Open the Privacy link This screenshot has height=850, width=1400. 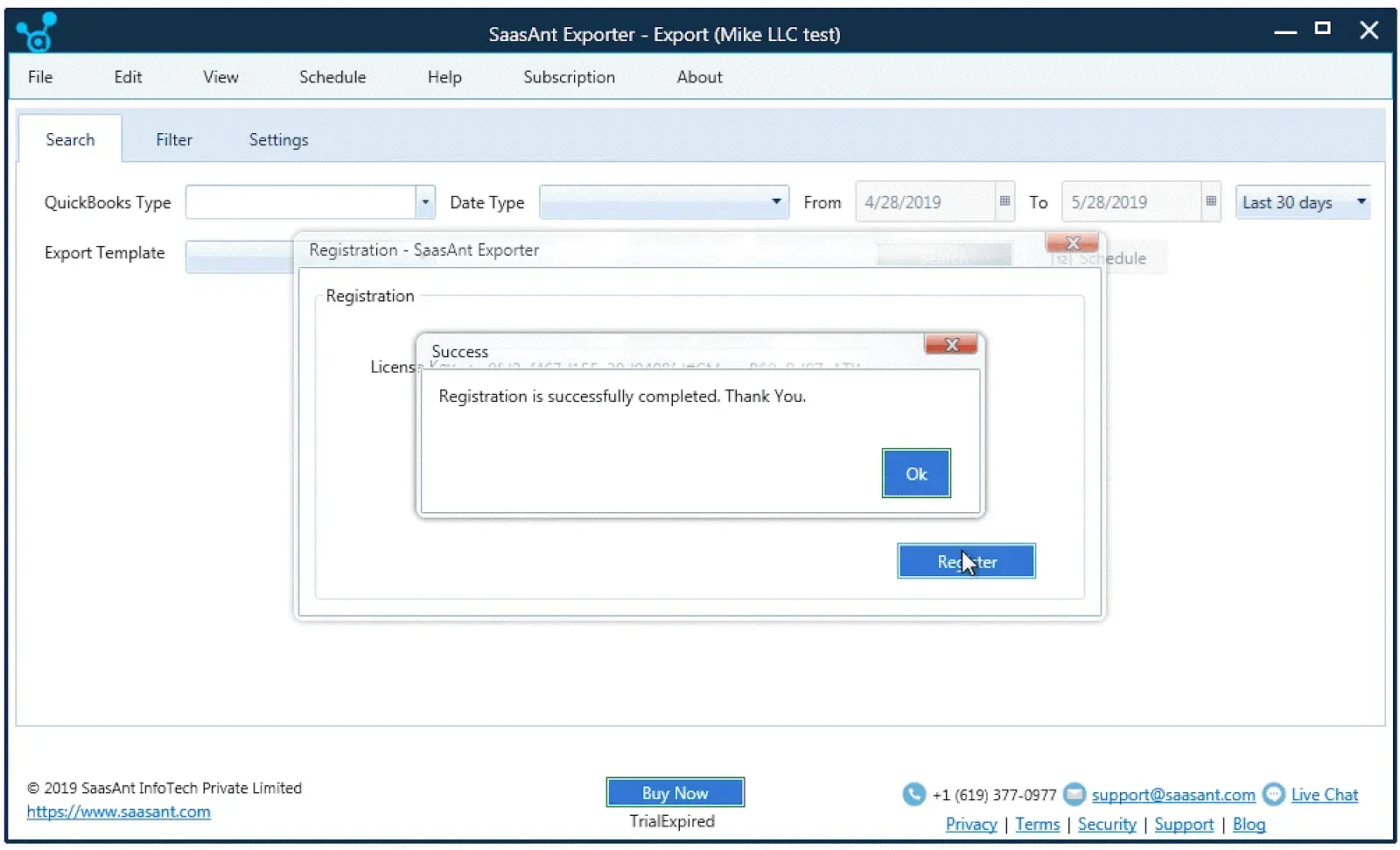coord(971,824)
